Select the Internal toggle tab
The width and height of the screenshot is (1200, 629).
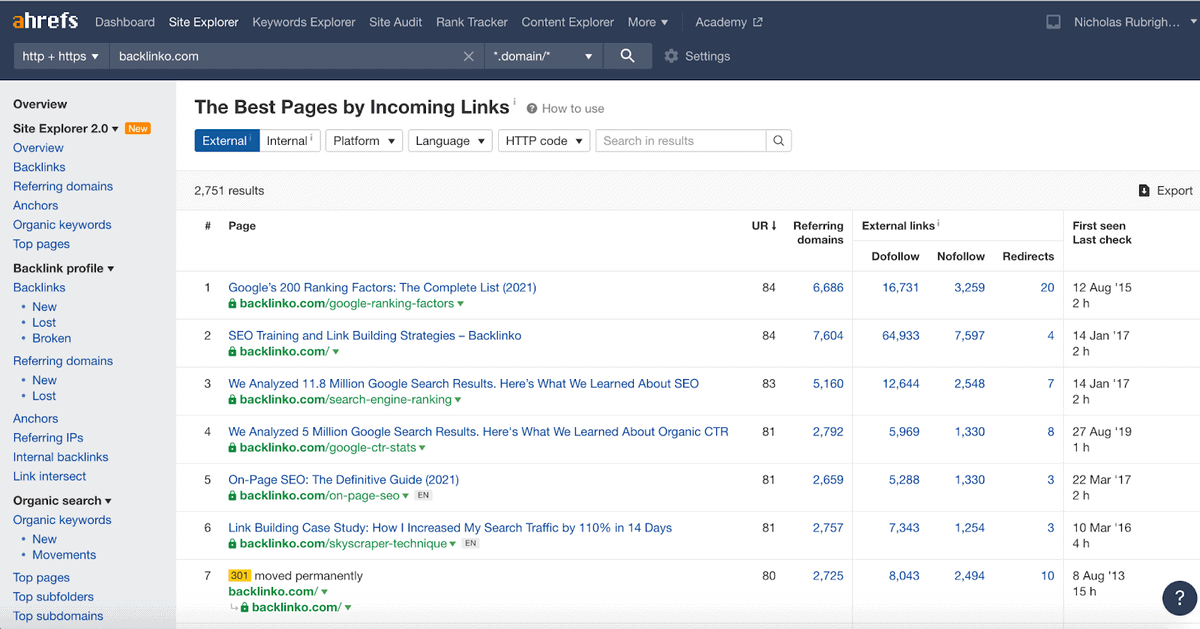[x=290, y=141]
